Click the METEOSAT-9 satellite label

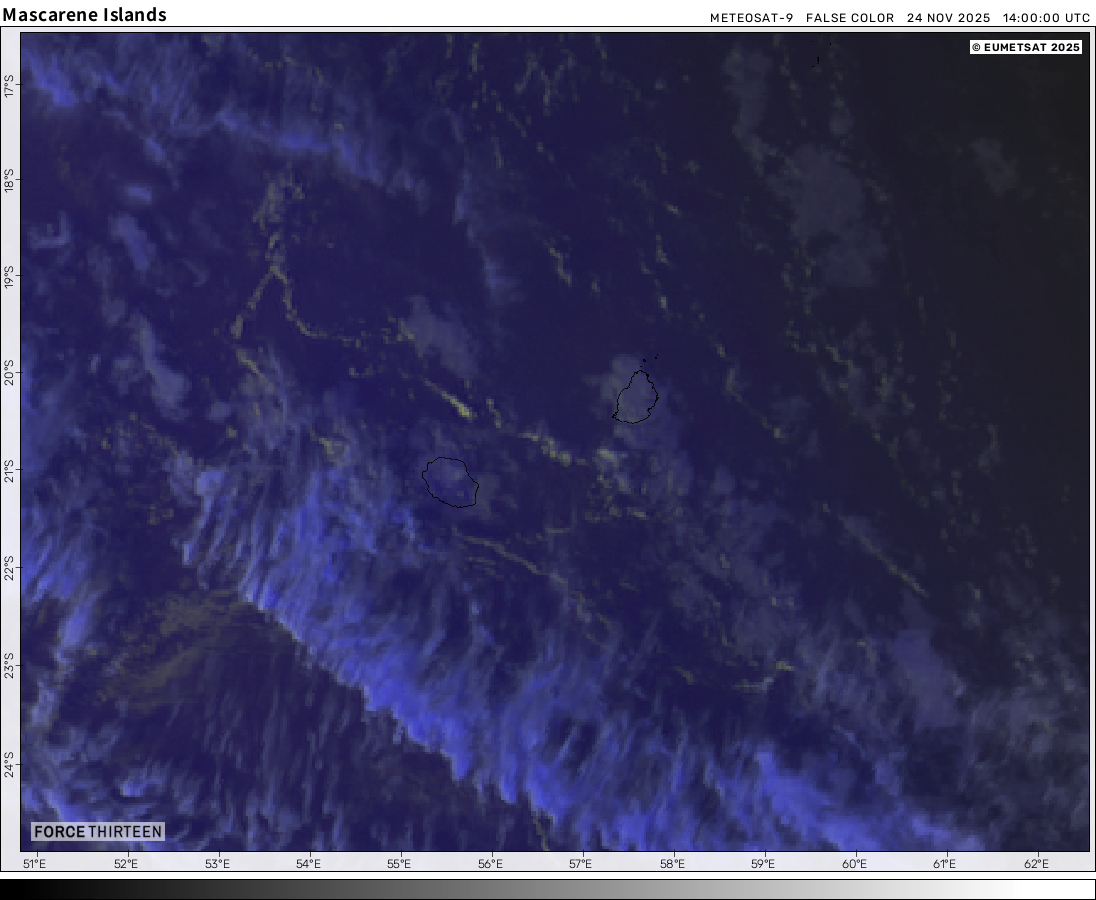coord(751,18)
